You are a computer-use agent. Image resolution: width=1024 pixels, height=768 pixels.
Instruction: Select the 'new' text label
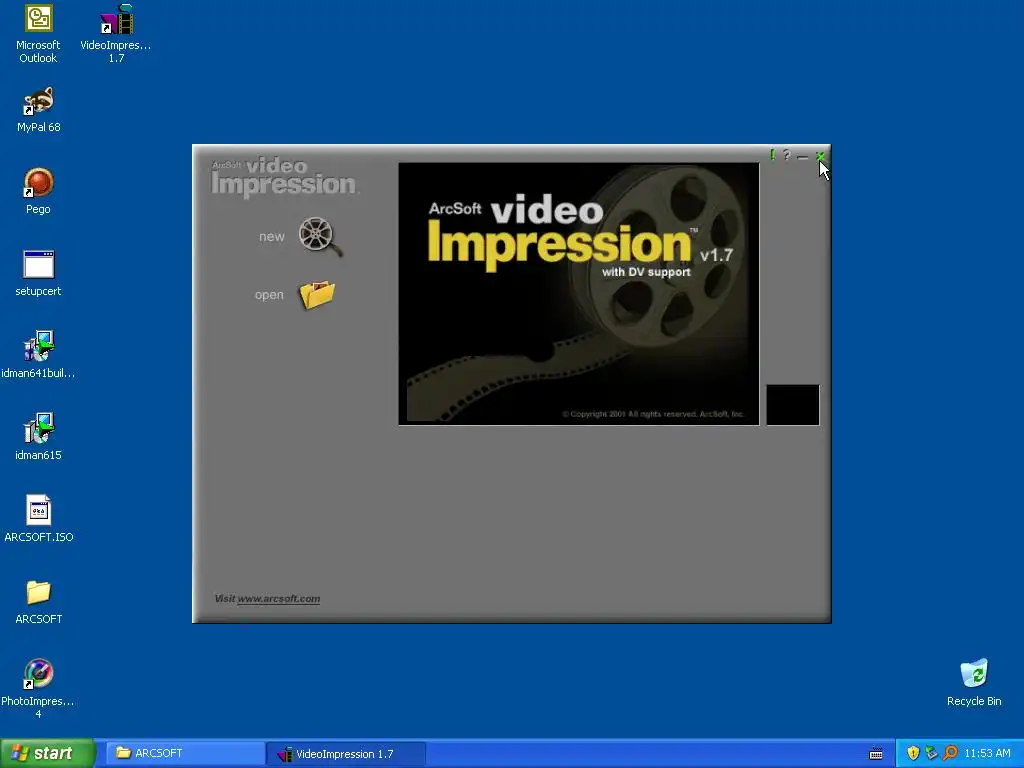tap(272, 236)
